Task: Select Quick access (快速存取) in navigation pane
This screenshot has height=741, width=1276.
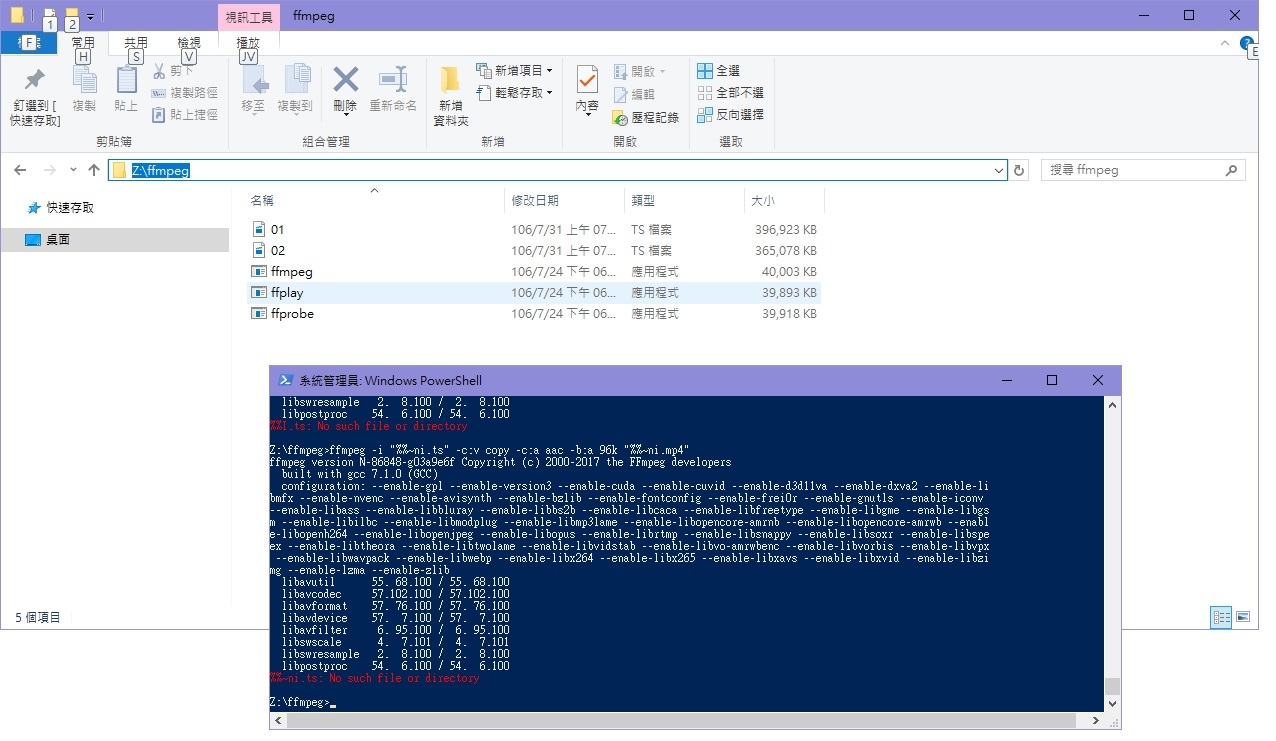Action: (70, 208)
